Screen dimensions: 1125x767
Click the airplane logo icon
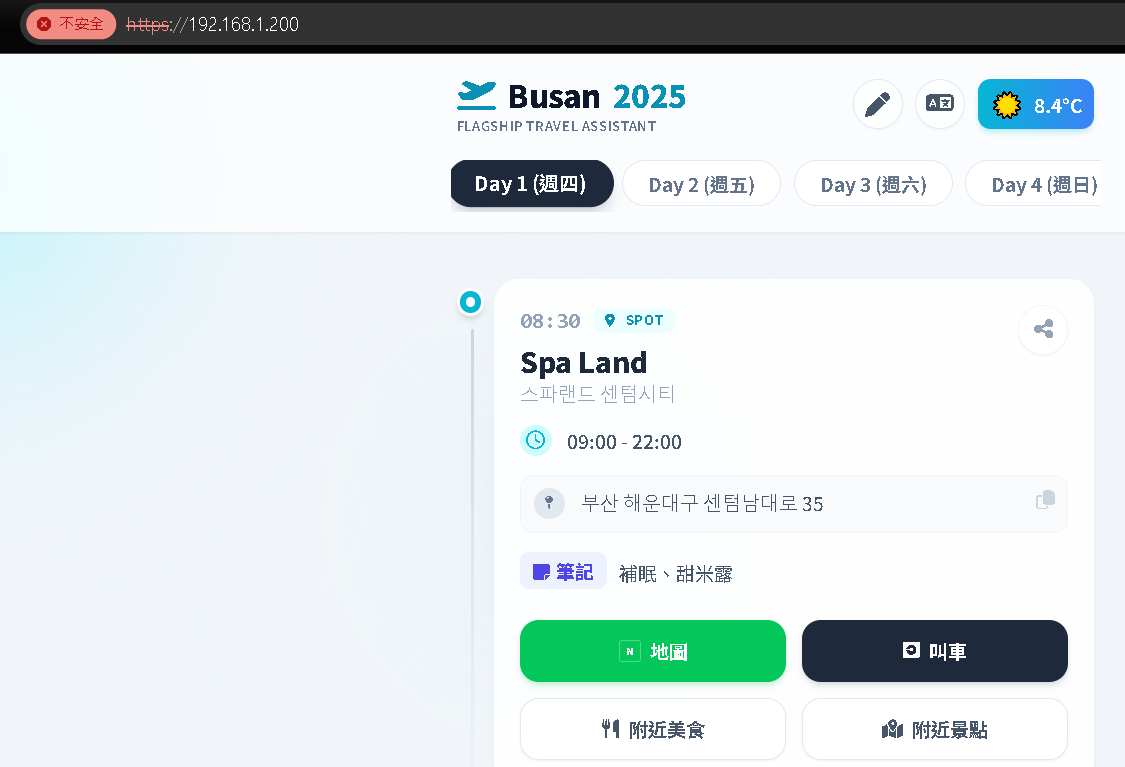477,96
